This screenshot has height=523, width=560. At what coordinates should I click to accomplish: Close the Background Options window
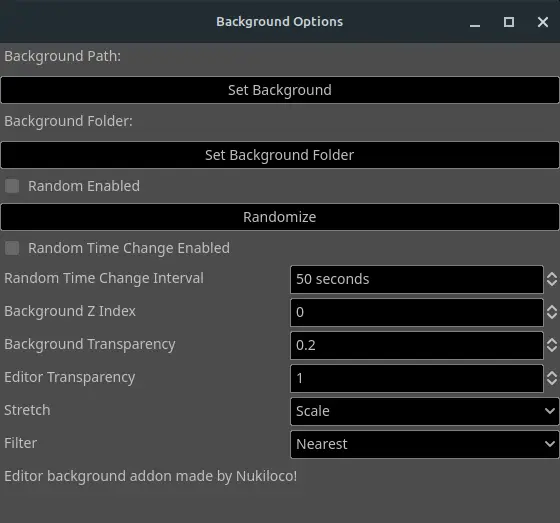click(x=543, y=22)
